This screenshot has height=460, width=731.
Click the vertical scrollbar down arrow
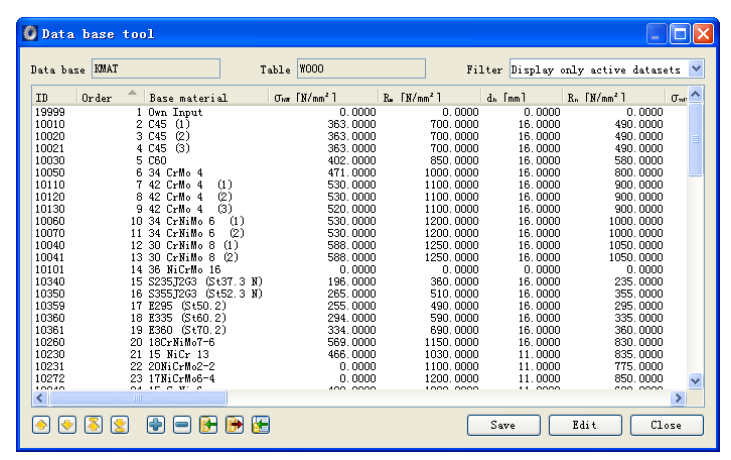tap(695, 380)
